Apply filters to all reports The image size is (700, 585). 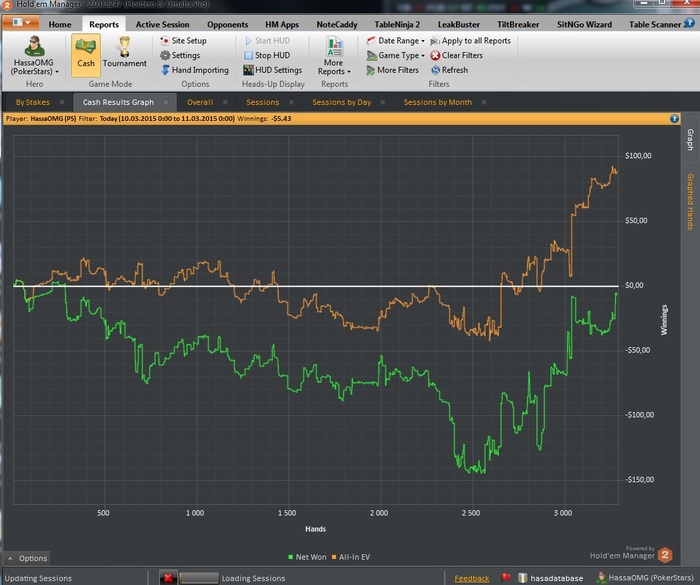(x=471, y=41)
